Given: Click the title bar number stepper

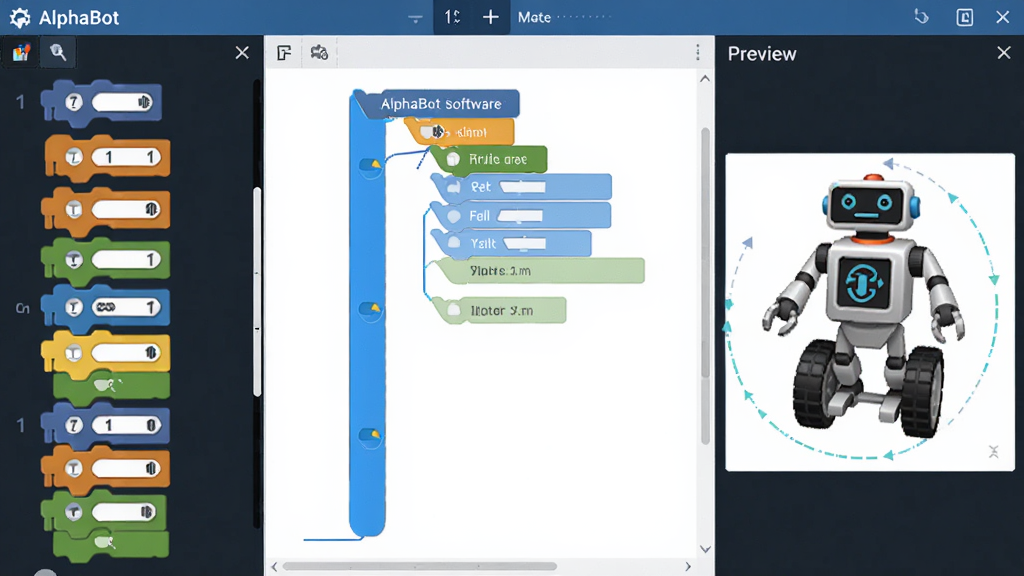Looking at the screenshot, I should tap(453, 17).
